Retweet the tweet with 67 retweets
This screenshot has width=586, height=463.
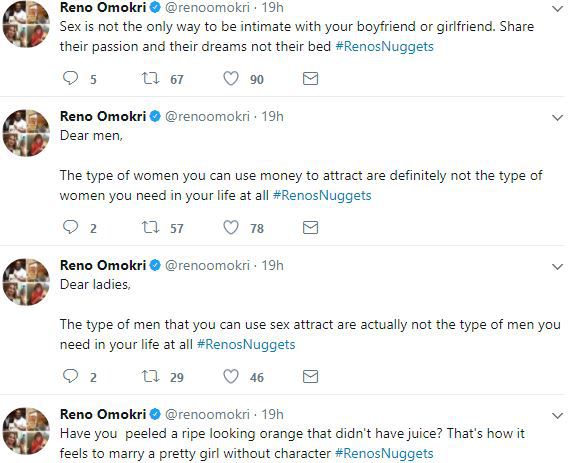coord(150,78)
